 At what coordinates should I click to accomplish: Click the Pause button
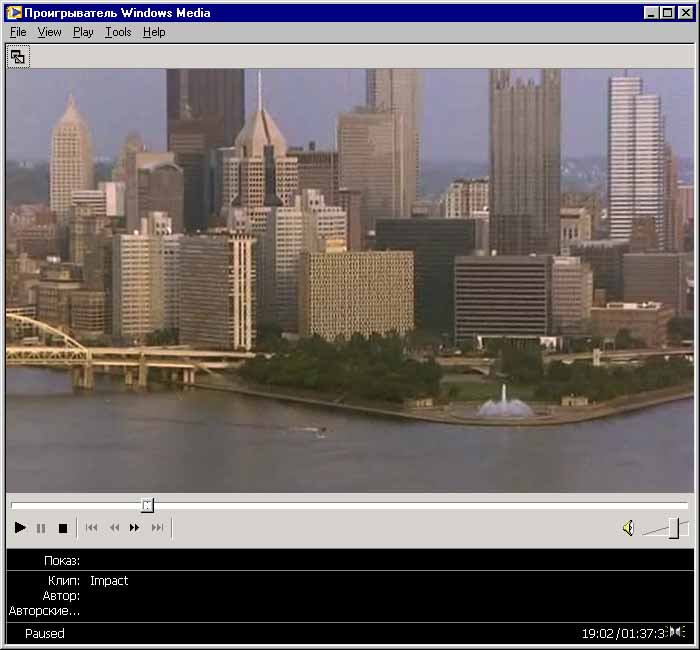[x=41, y=528]
